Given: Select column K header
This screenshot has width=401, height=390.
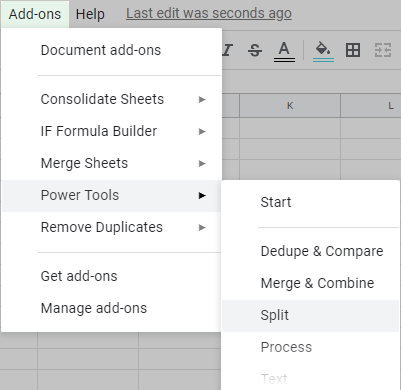Looking at the screenshot, I should (290, 106).
